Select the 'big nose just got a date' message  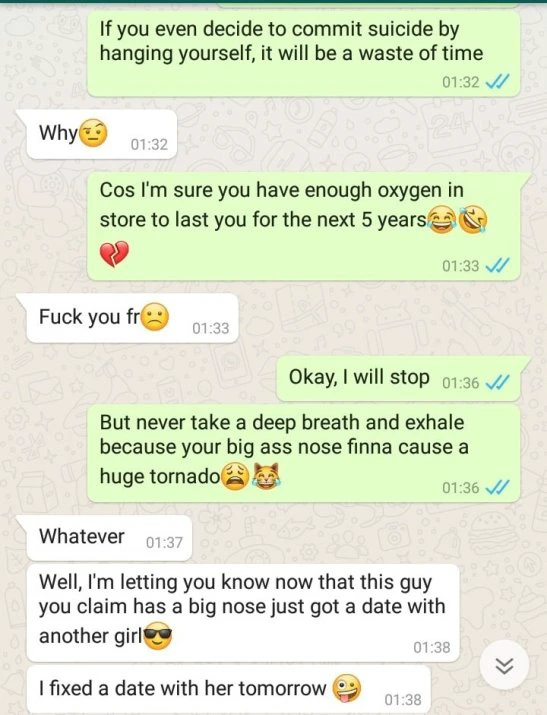click(x=243, y=613)
